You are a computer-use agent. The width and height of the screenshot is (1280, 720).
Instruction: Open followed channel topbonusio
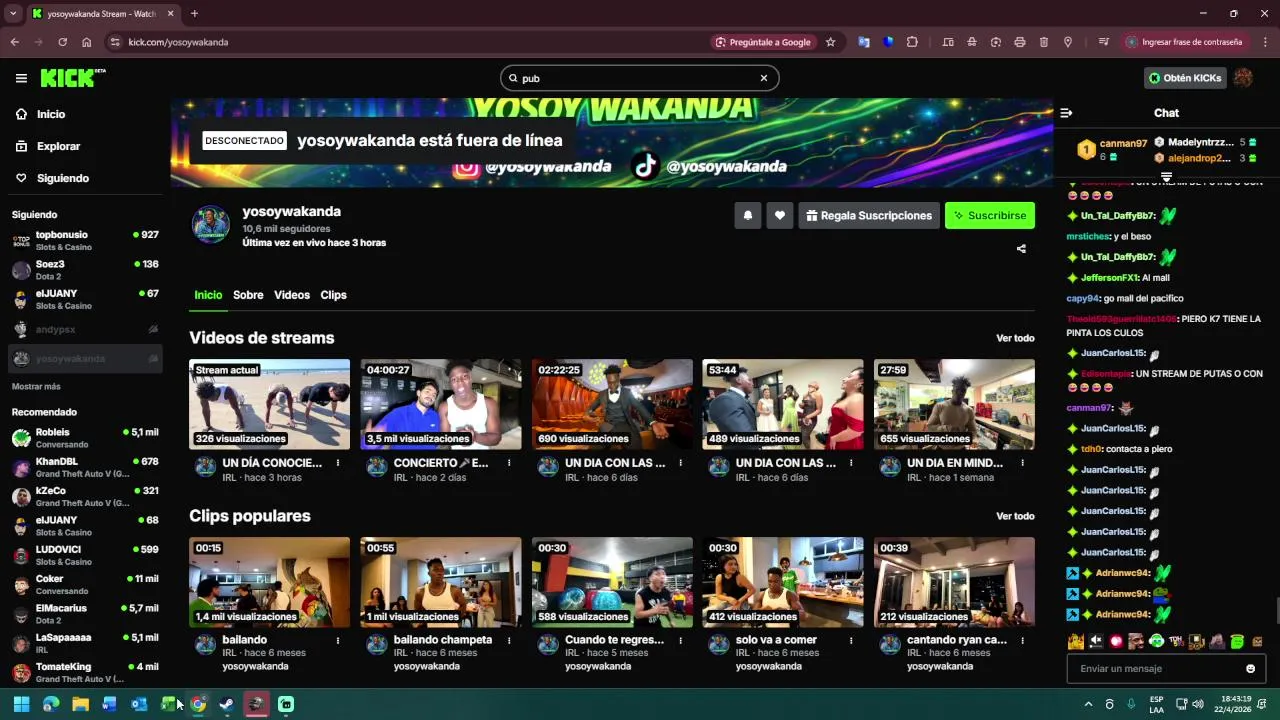(x=85, y=241)
